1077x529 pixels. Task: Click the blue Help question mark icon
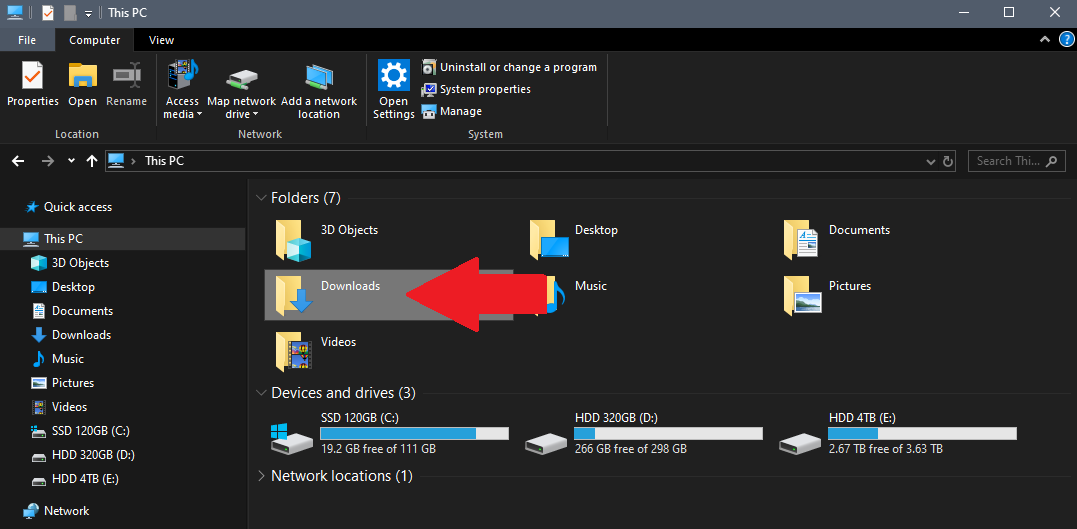pyautogui.click(x=1067, y=40)
